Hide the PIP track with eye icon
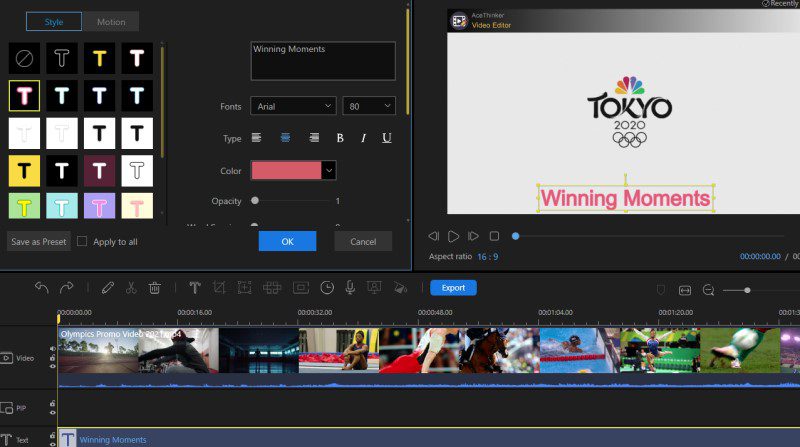Image resolution: width=800 pixels, height=447 pixels. tap(52, 412)
